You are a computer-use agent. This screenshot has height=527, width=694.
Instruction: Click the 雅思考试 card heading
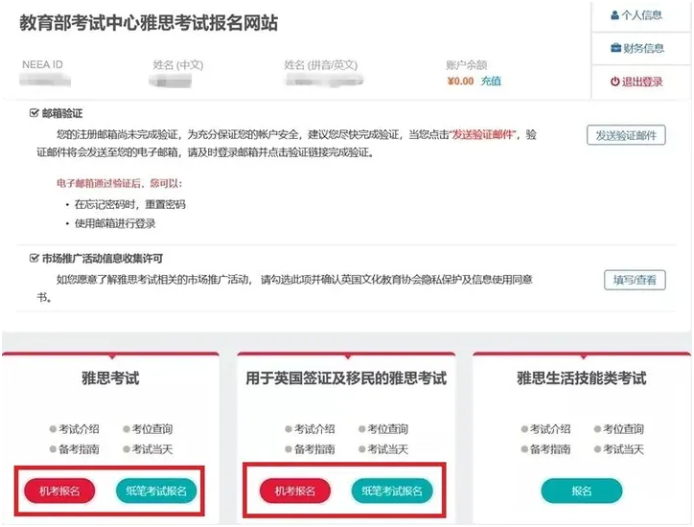tap(110, 378)
